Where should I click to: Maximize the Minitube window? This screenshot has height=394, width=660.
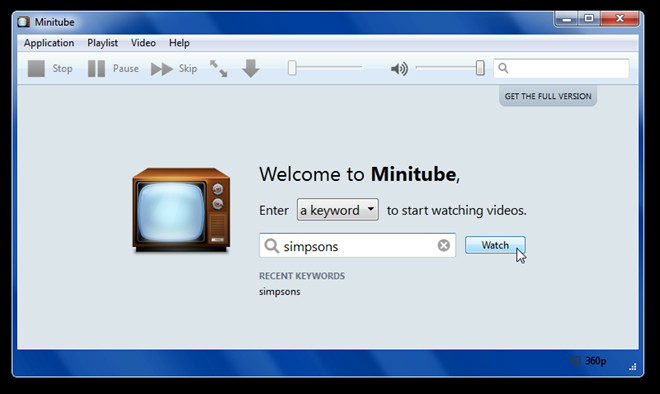589,19
